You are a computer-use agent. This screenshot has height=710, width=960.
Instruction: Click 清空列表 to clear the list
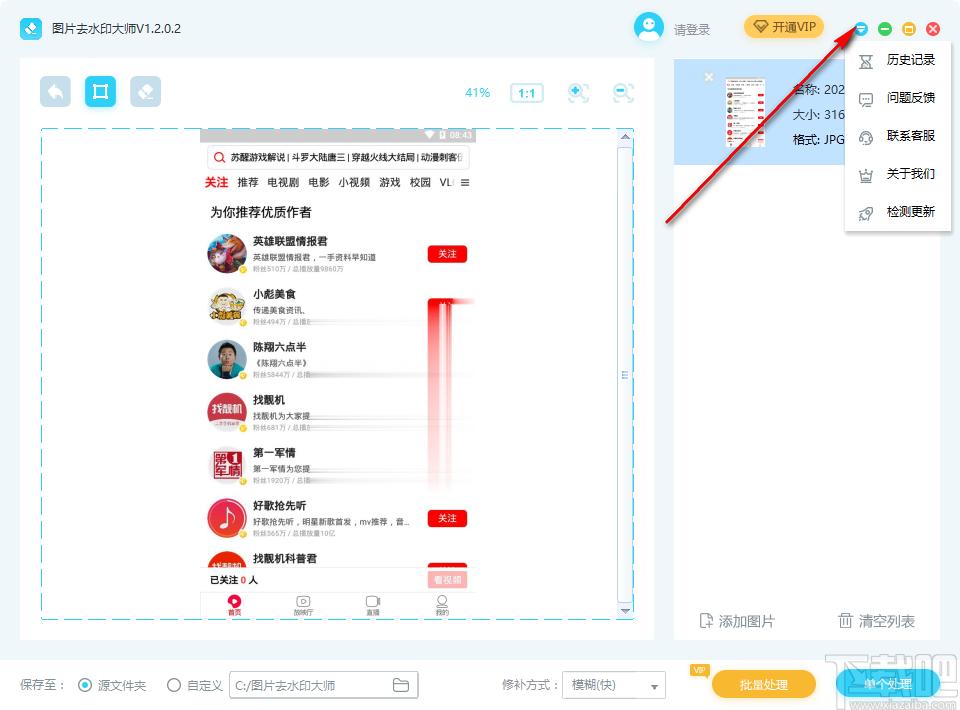pyautogui.click(x=876, y=621)
